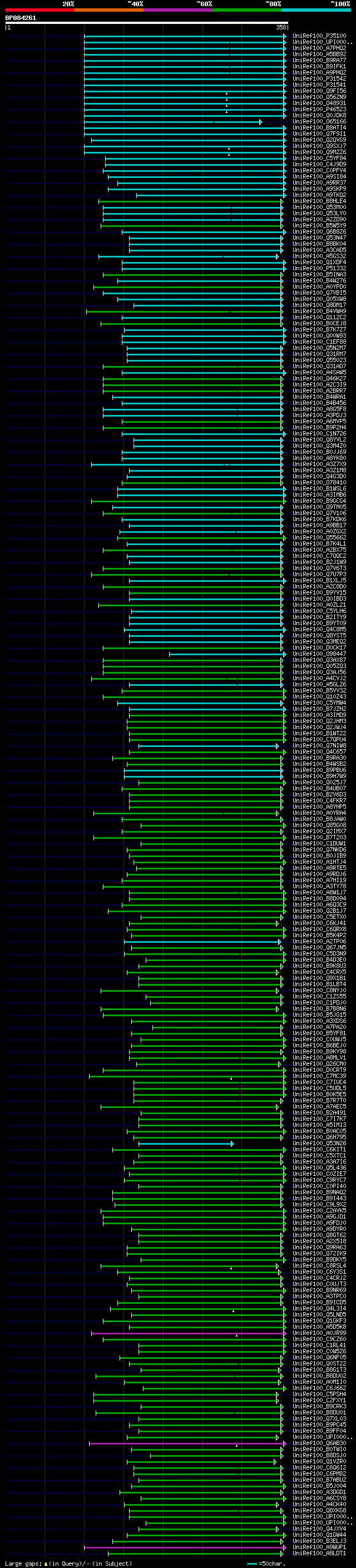The width and height of the screenshot is (356, 1568).
Task: Open hit UniRef100_C1EF88
Action: tap(319, 342)
